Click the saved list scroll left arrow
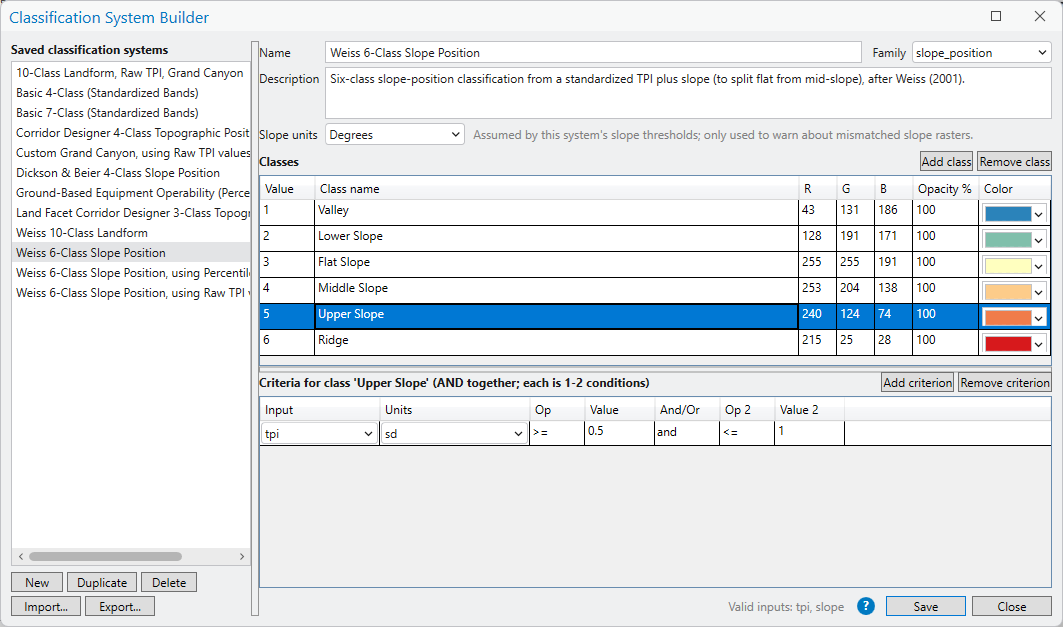This screenshot has width=1063, height=627. pos(21,557)
